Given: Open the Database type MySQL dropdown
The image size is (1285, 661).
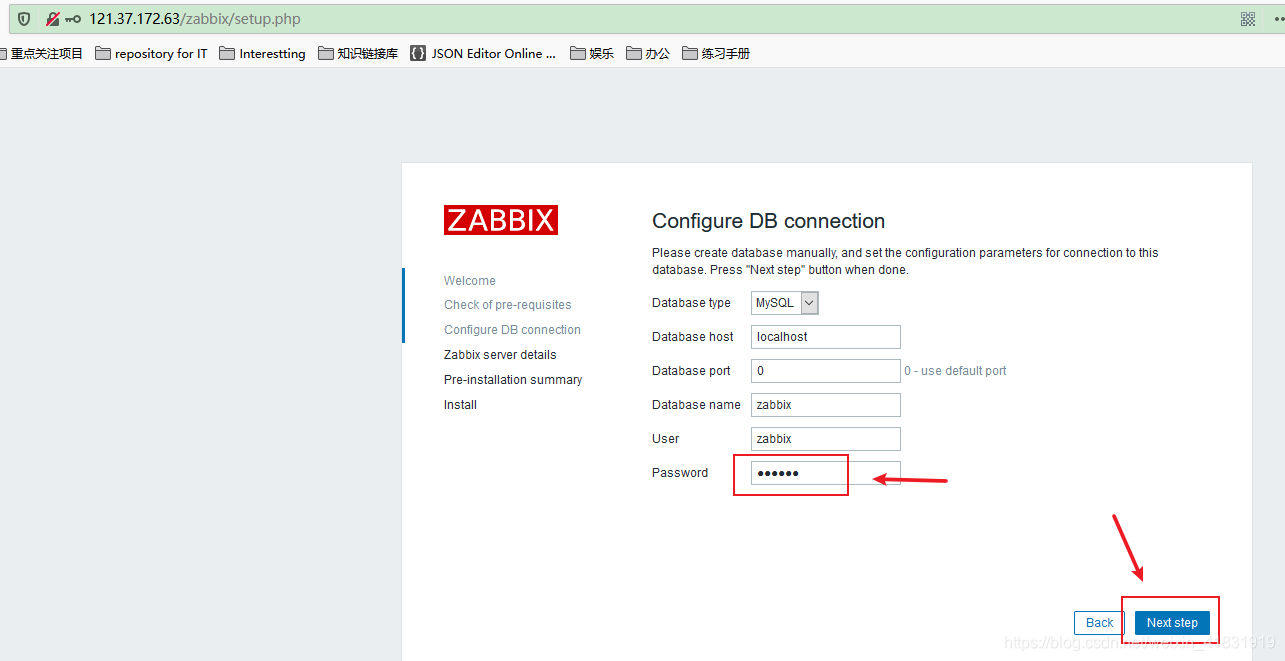Looking at the screenshot, I should (x=785, y=303).
